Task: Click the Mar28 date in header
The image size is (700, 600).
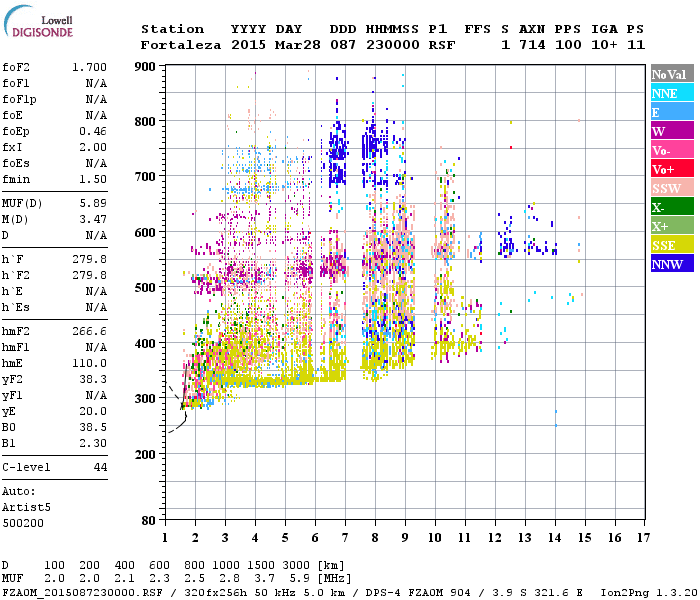Action: pyautogui.click(x=297, y=45)
